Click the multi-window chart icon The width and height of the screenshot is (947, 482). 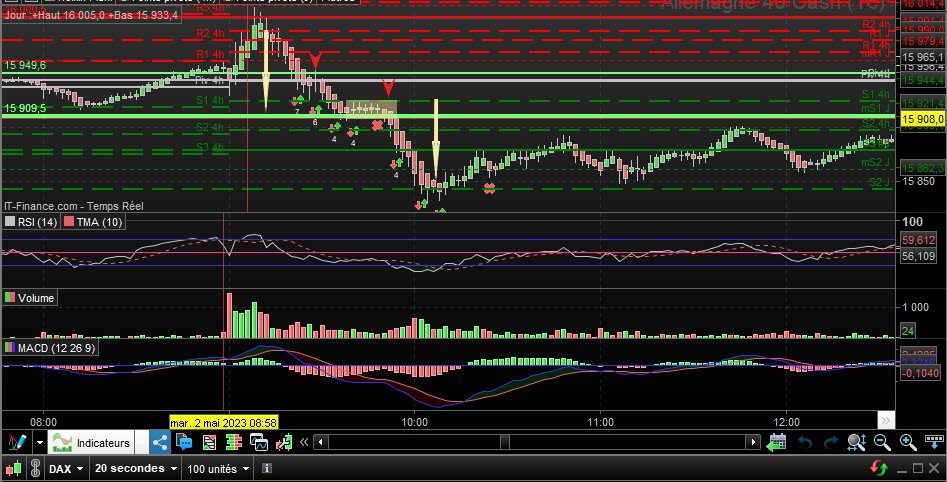pos(258,443)
